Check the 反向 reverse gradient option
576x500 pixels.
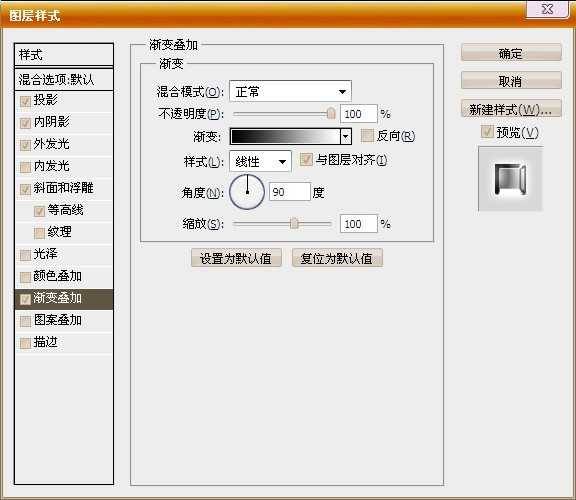click(x=367, y=136)
